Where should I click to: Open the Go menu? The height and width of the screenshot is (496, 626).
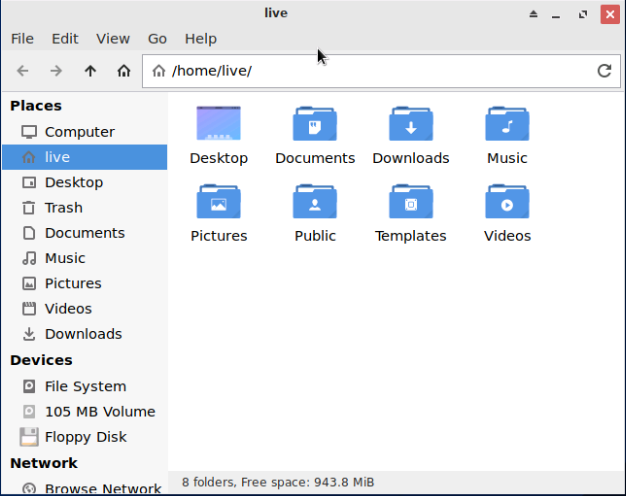pos(157,39)
